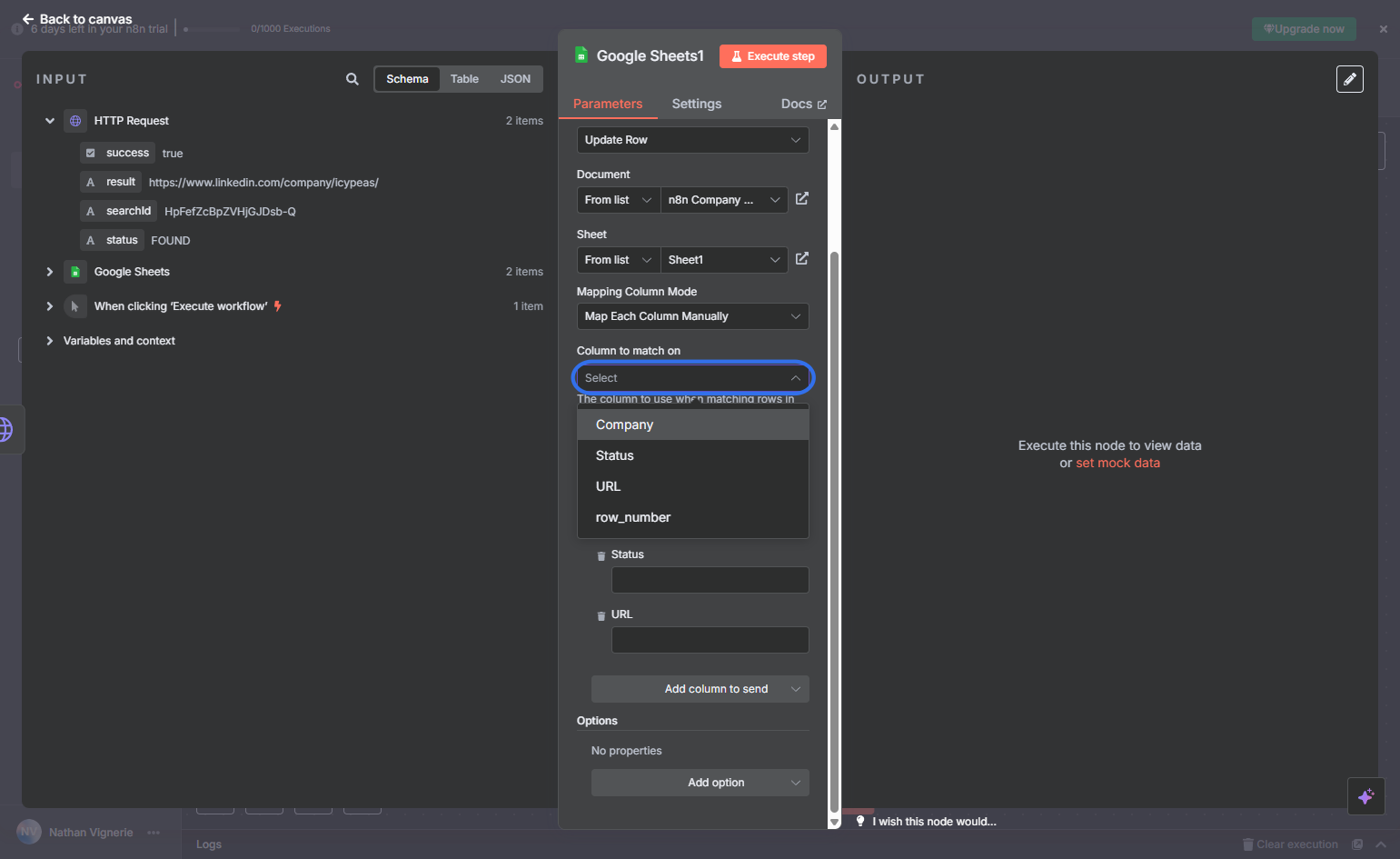Viewport: 1400px width, 859px height.
Task: Click the lightbulb feedback icon
Action: 860,821
